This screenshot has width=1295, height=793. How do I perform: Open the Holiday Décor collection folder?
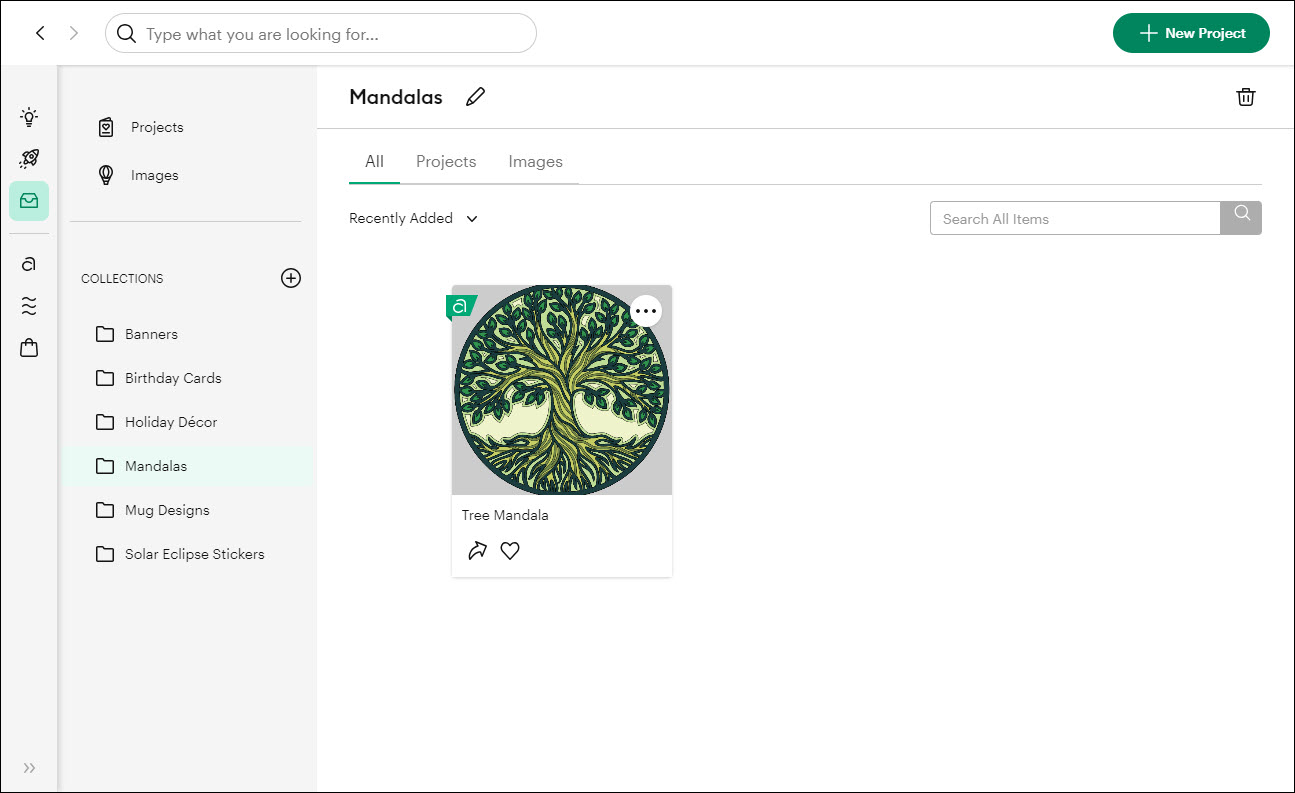pyautogui.click(x=170, y=422)
